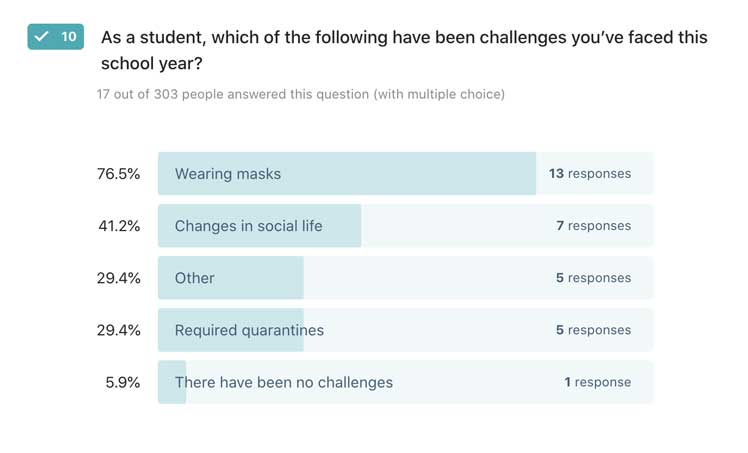
Task: Click 29.4% value beside Required quarantines
Action: tap(118, 330)
